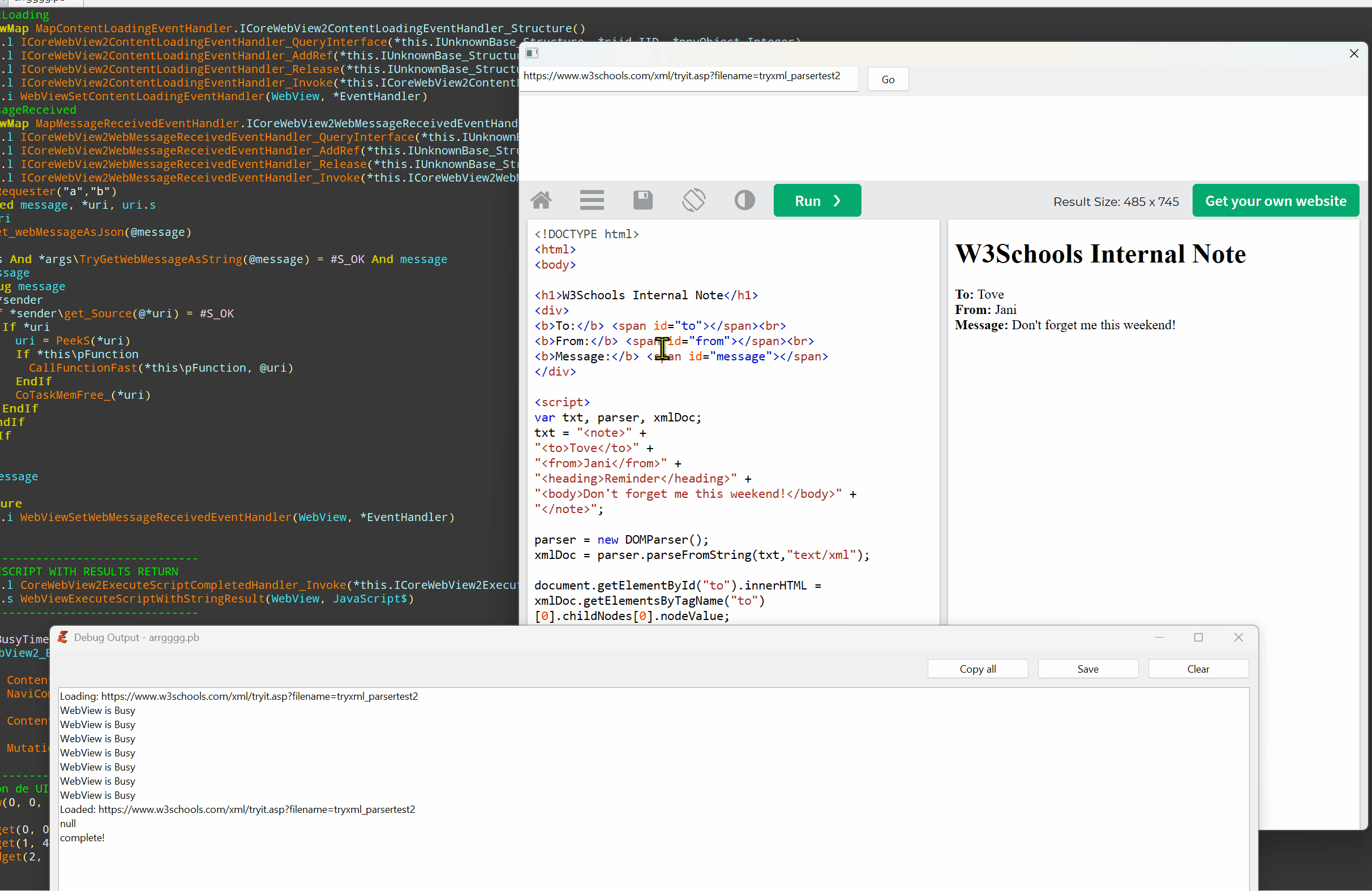Open the W3Schools hamburger menu icon
This screenshot has height=891, width=1372.
[591, 200]
